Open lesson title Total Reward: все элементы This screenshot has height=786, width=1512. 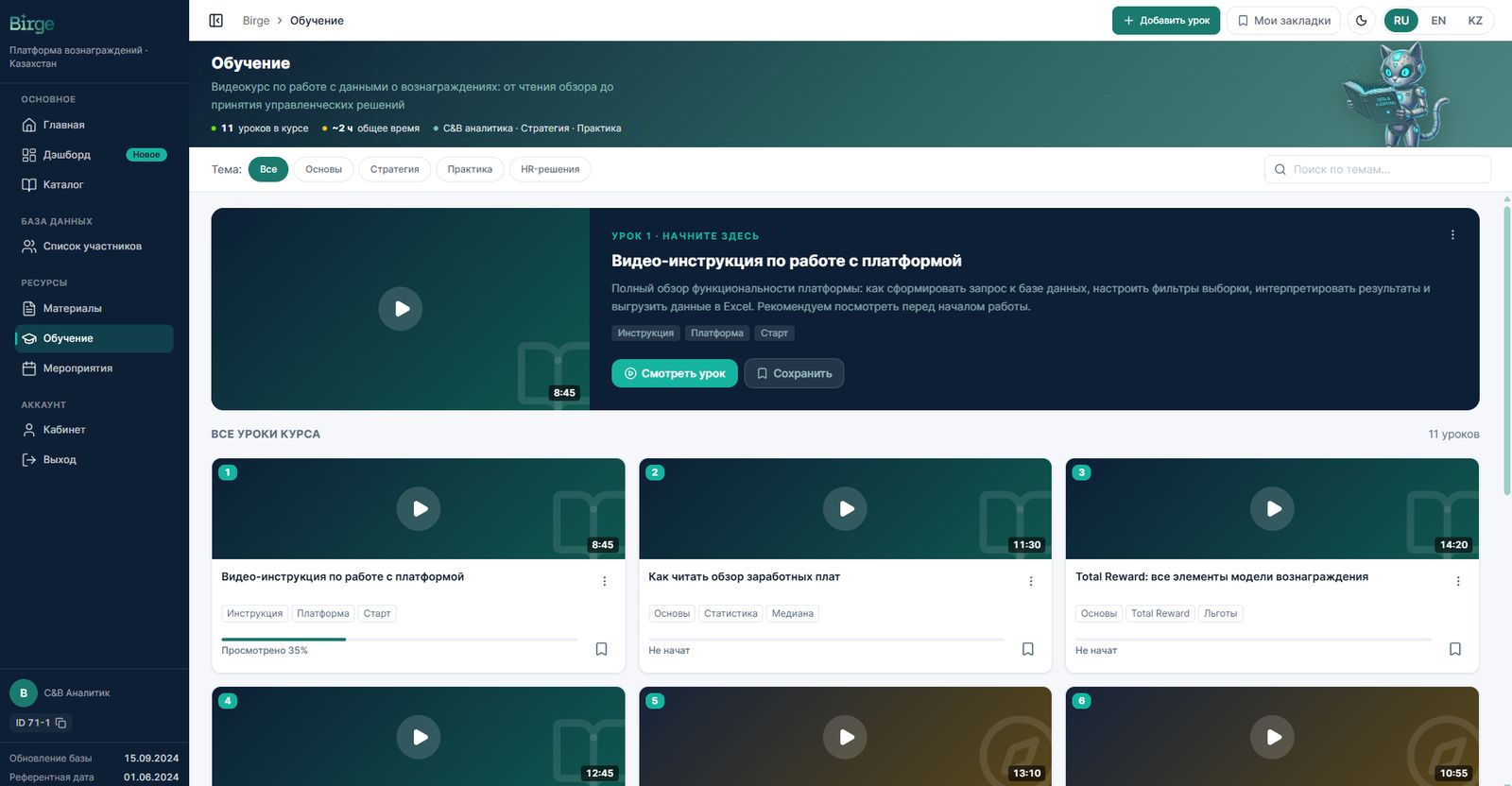(1222, 576)
